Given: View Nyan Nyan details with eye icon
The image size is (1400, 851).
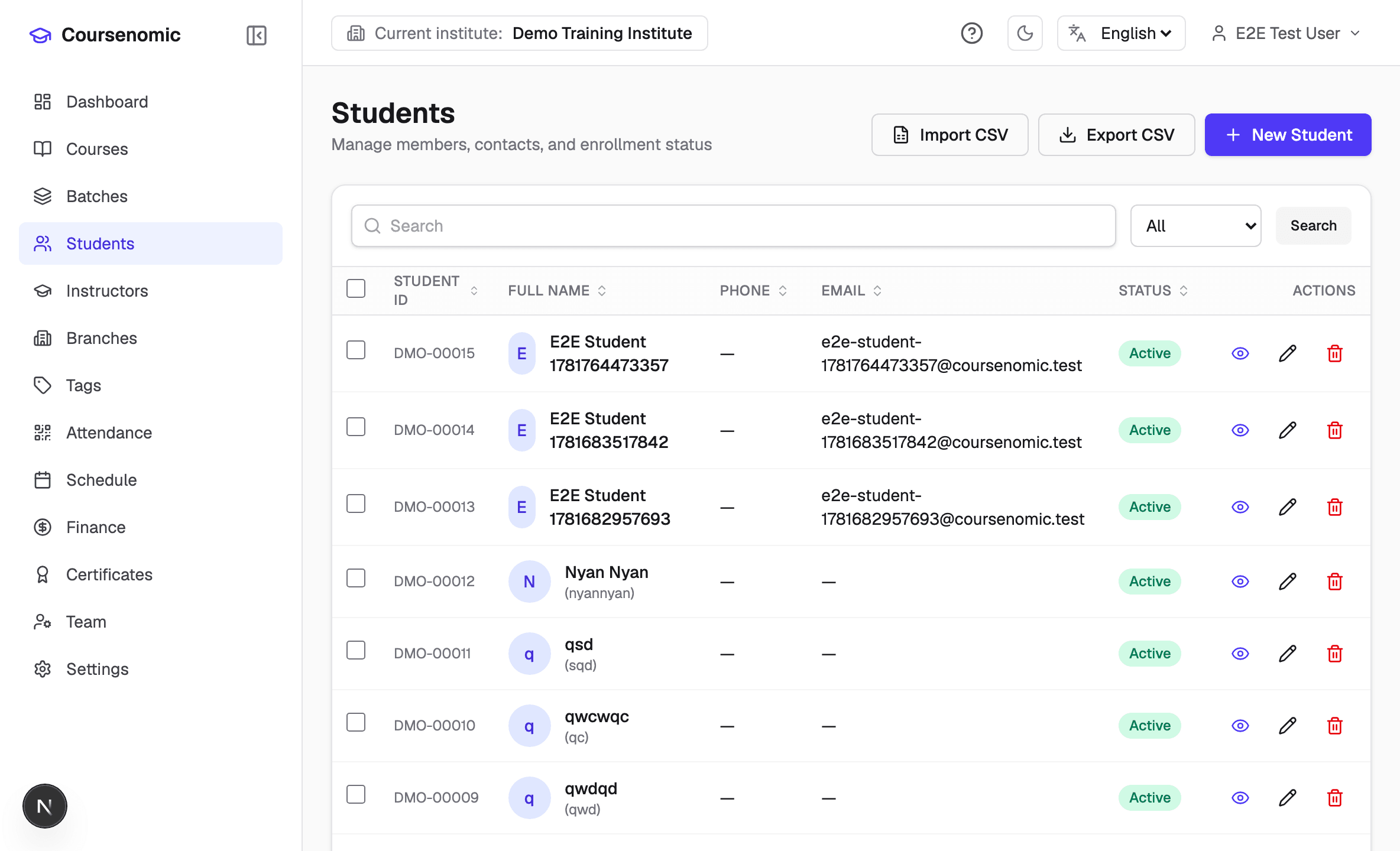Looking at the screenshot, I should tap(1240, 582).
